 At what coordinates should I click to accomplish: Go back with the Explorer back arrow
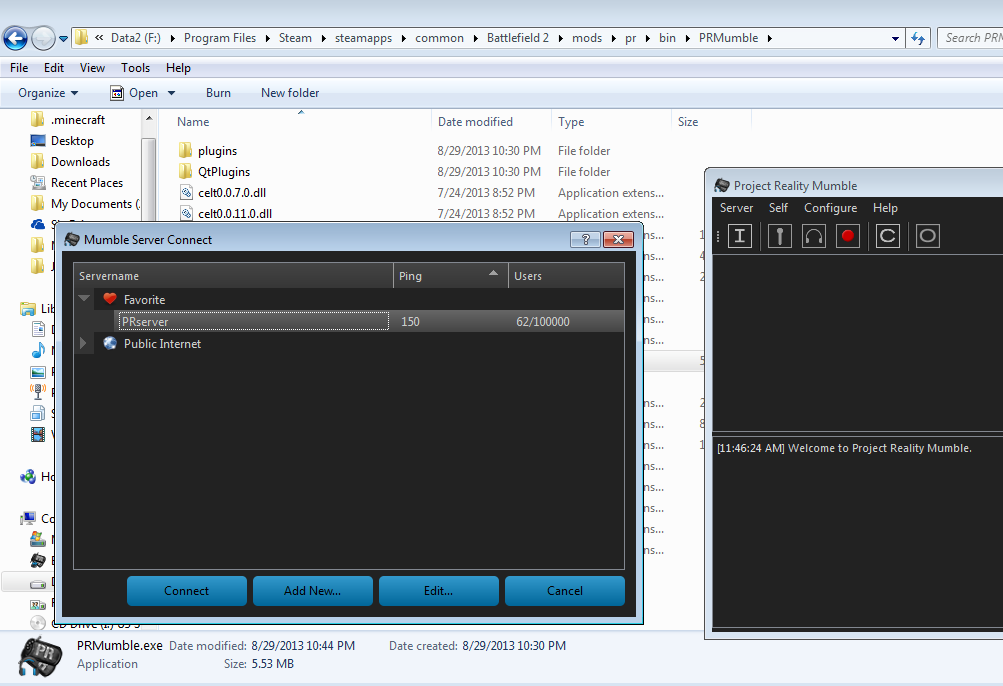tap(15, 38)
